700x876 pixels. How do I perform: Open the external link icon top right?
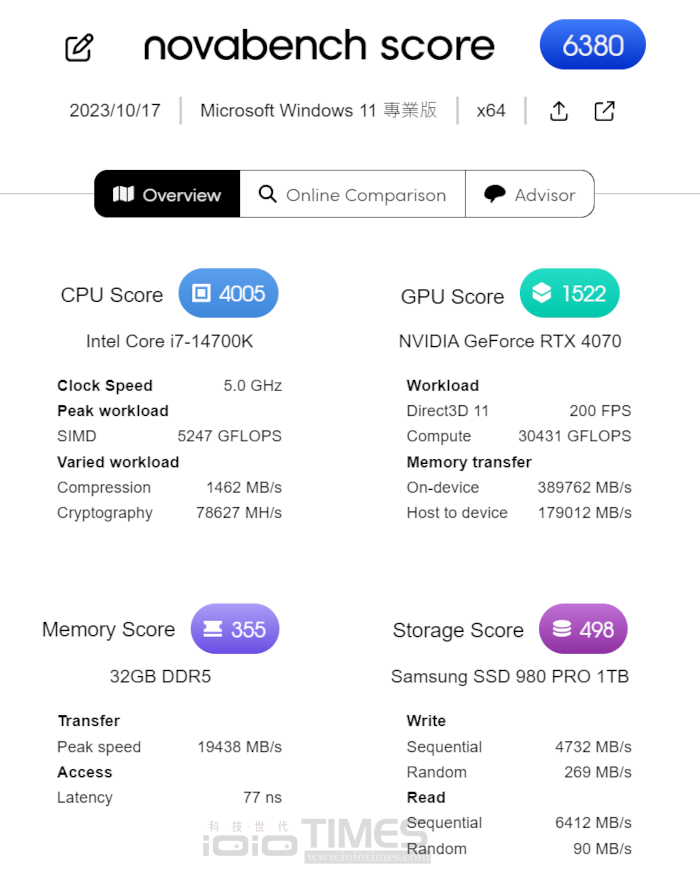pyautogui.click(x=604, y=111)
